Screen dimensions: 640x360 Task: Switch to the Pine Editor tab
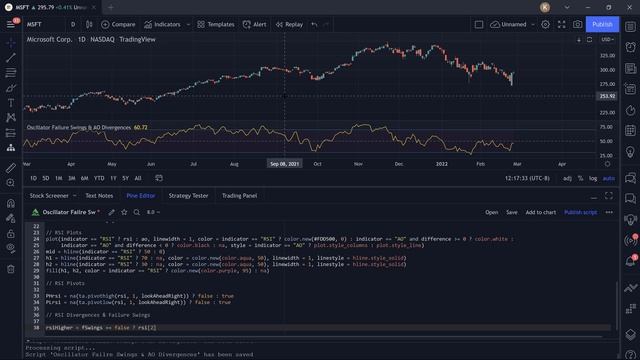(x=141, y=196)
